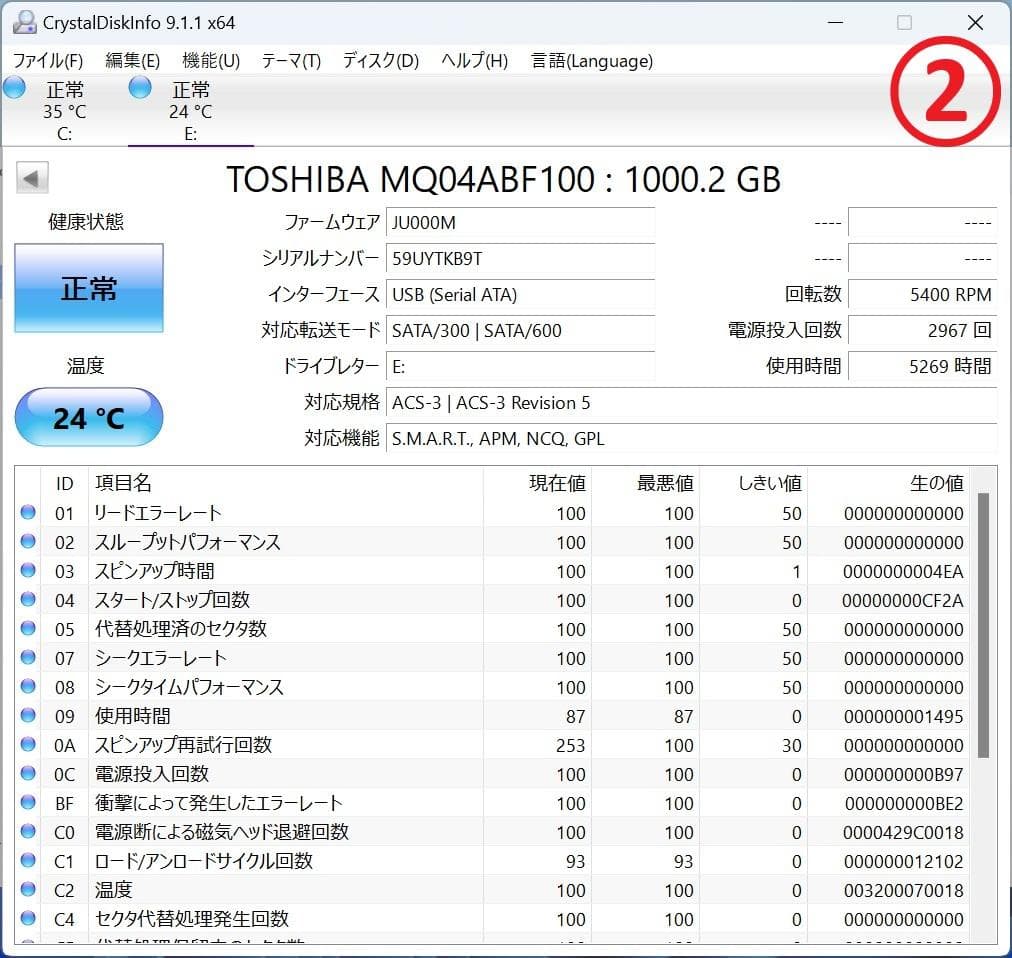Image resolution: width=1012 pixels, height=958 pixels.
Task: Click status orb for attribute C0 磁気ヘッド退避回数
Action: (28, 831)
